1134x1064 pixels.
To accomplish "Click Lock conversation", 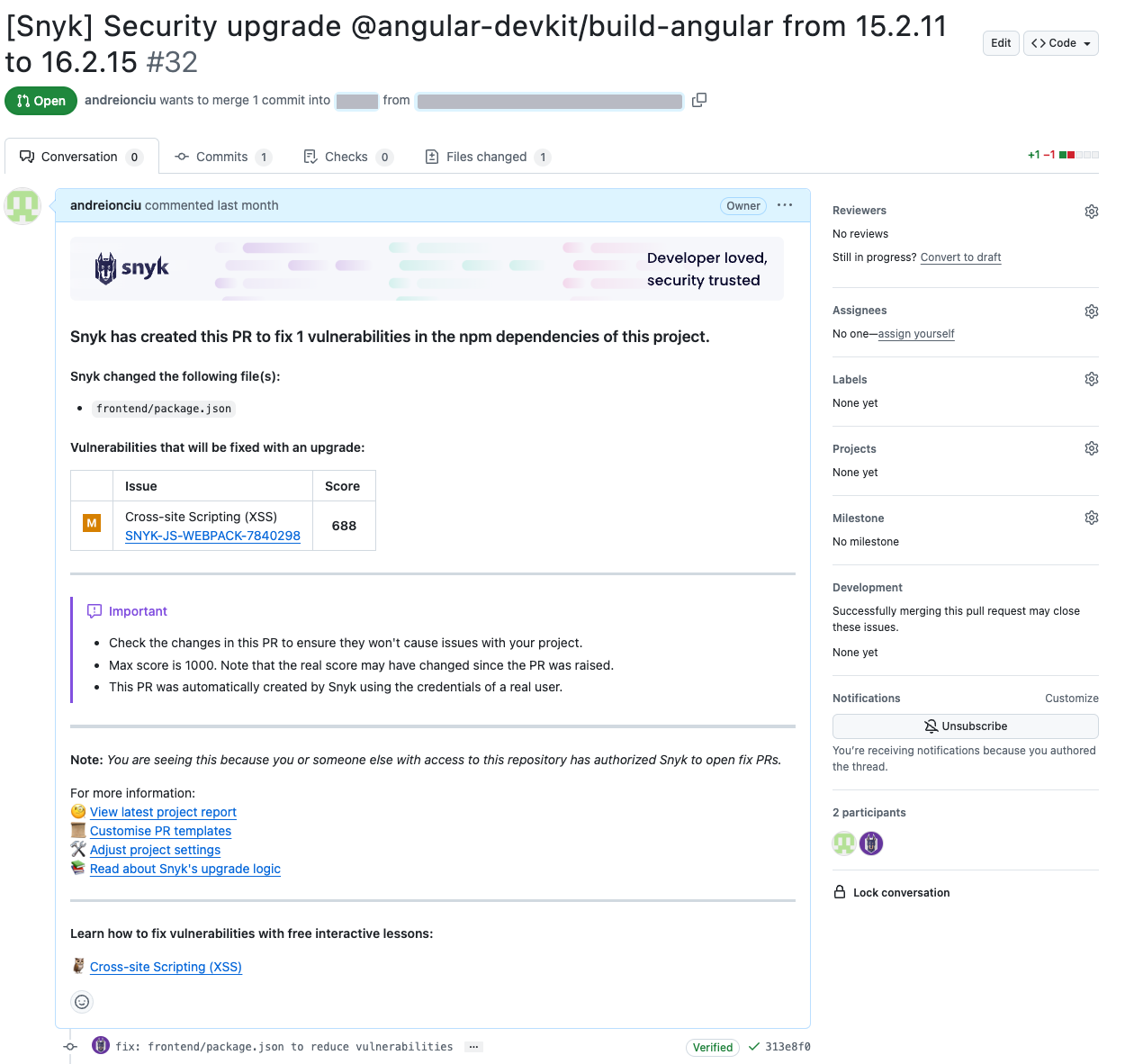I will coord(900,893).
